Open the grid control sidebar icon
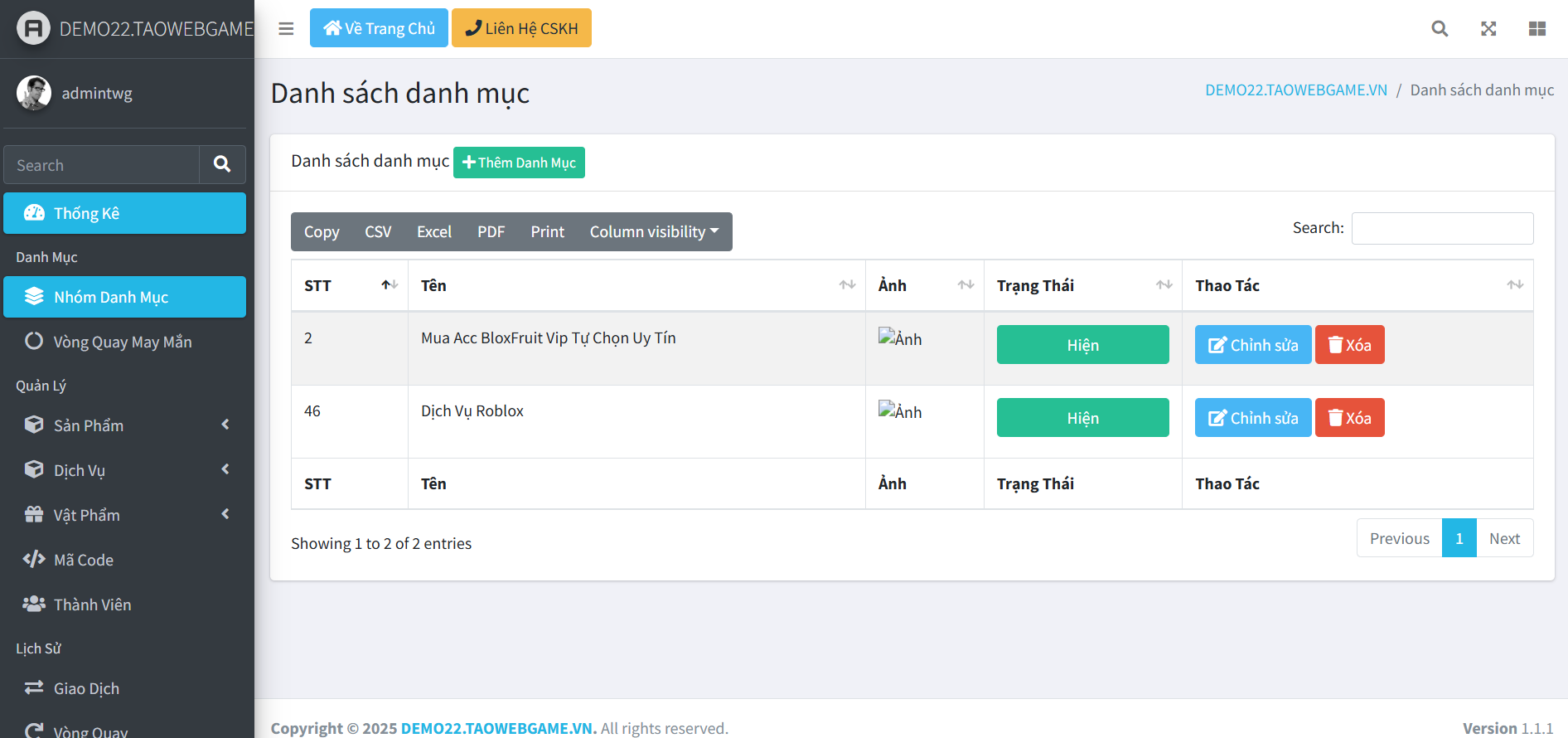This screenshot has height=738, width=1568. point(1537,29)
